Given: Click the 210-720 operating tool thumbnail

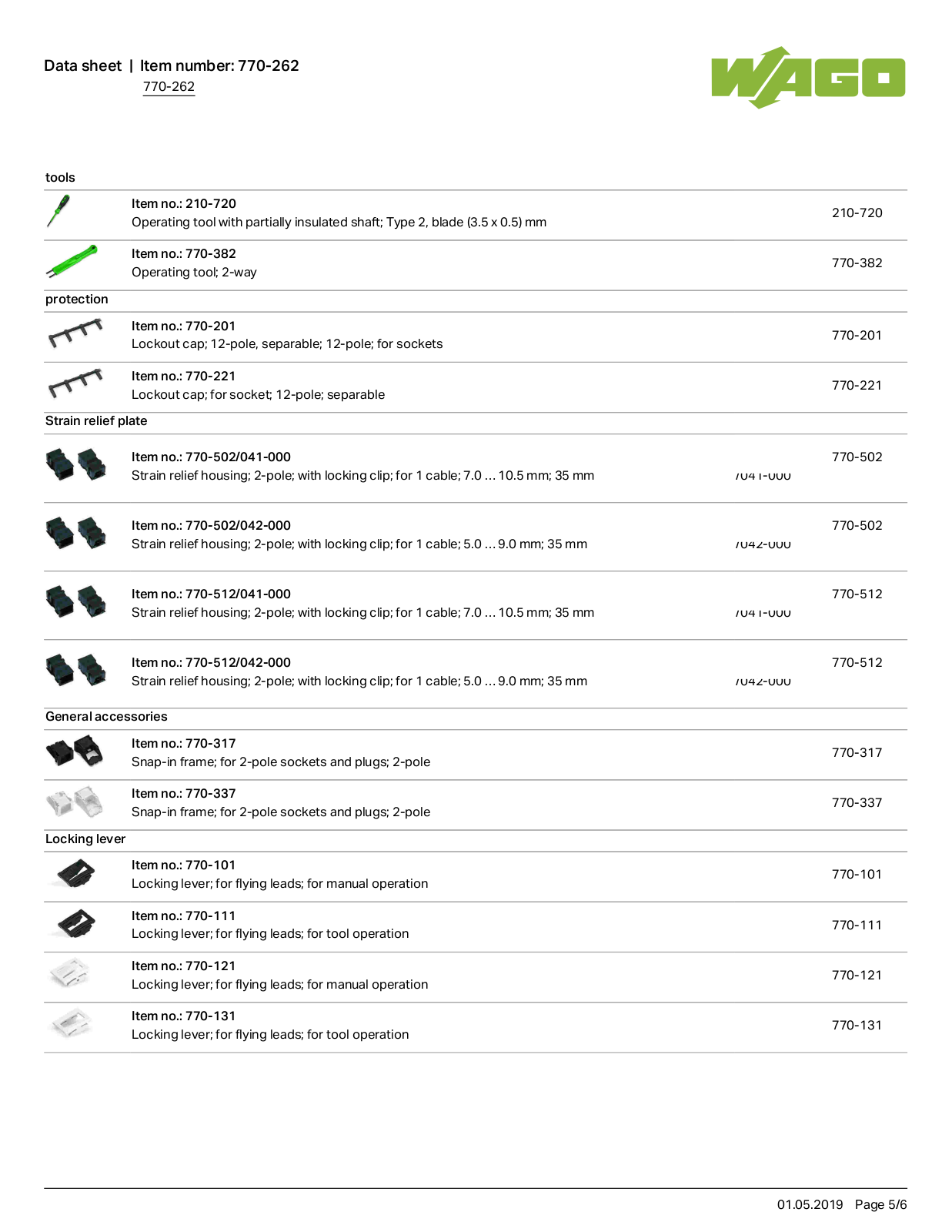Looking at the screenshot, I should [x=58, y=211].
